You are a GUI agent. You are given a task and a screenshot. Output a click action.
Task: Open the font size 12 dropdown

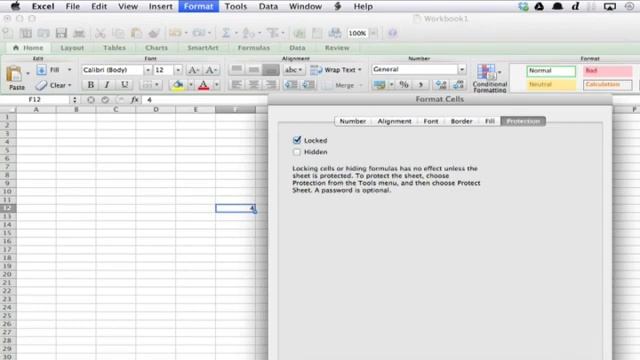point(178,70)
